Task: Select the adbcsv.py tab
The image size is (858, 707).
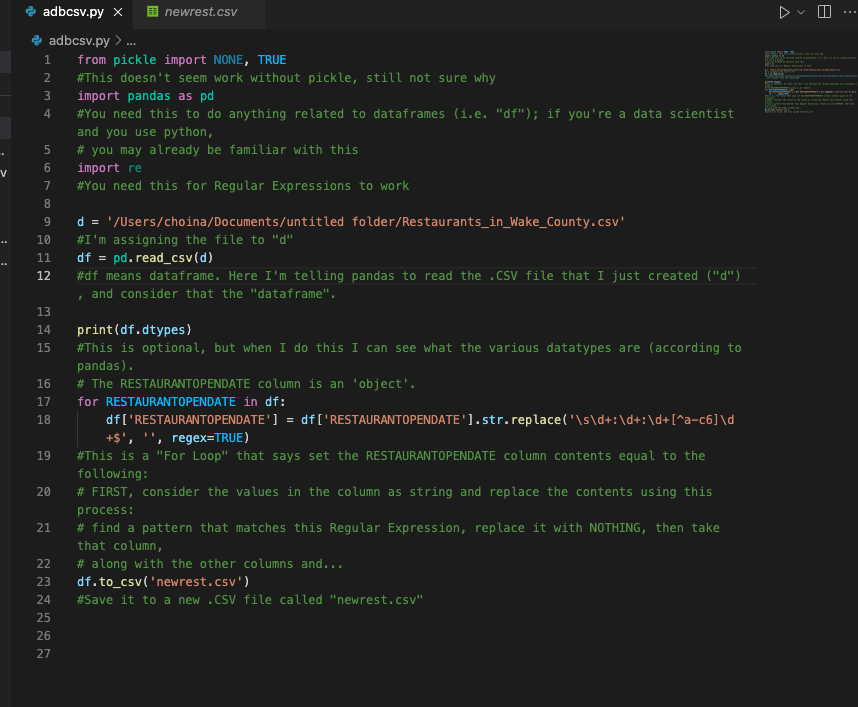Action: 73,12
